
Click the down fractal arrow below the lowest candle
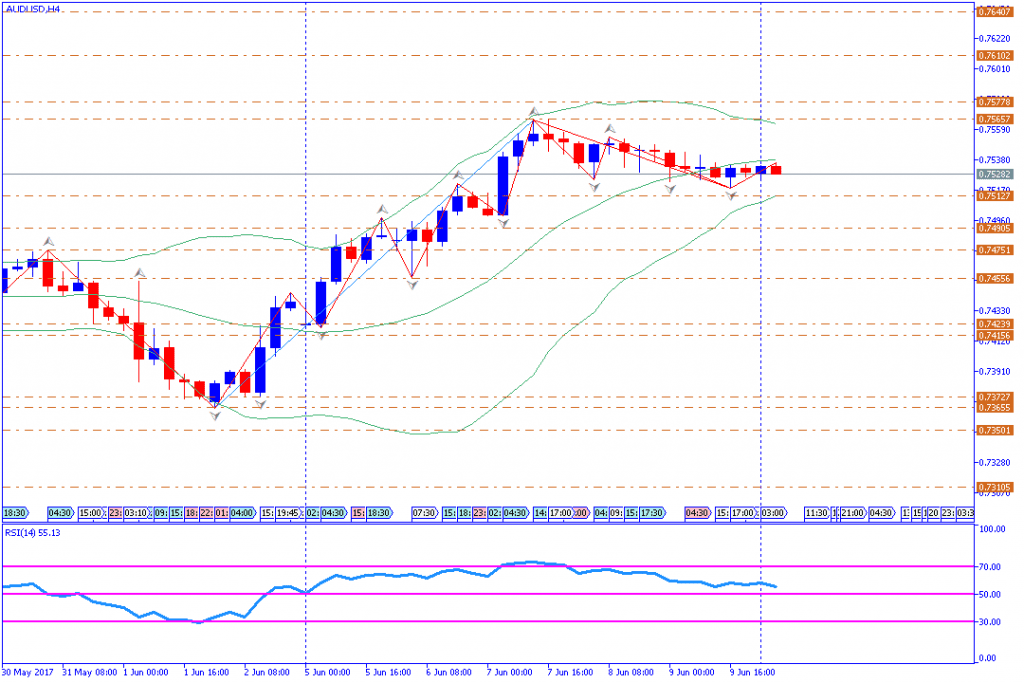click(214, 412)
